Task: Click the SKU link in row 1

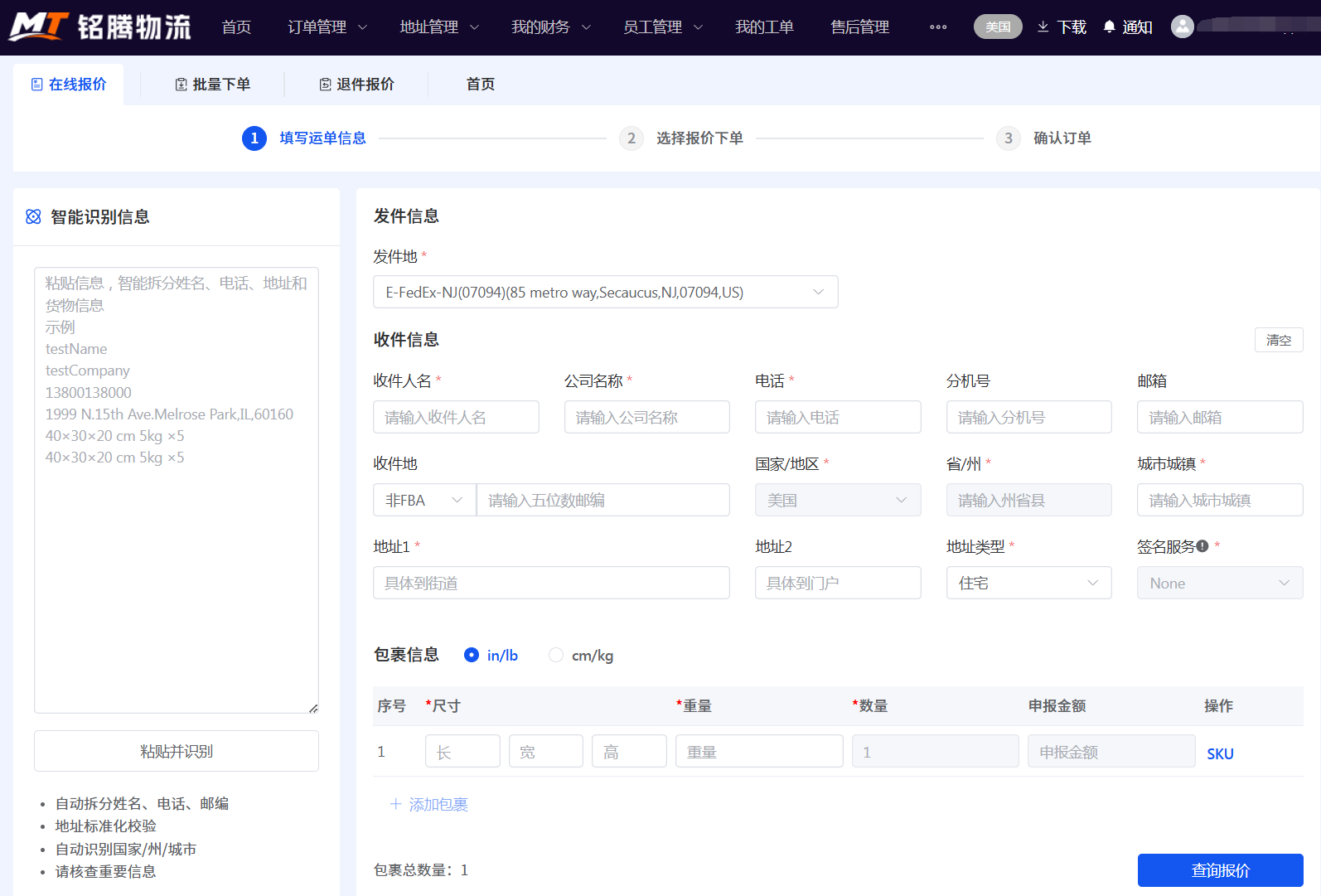Action: point(1220,753)
